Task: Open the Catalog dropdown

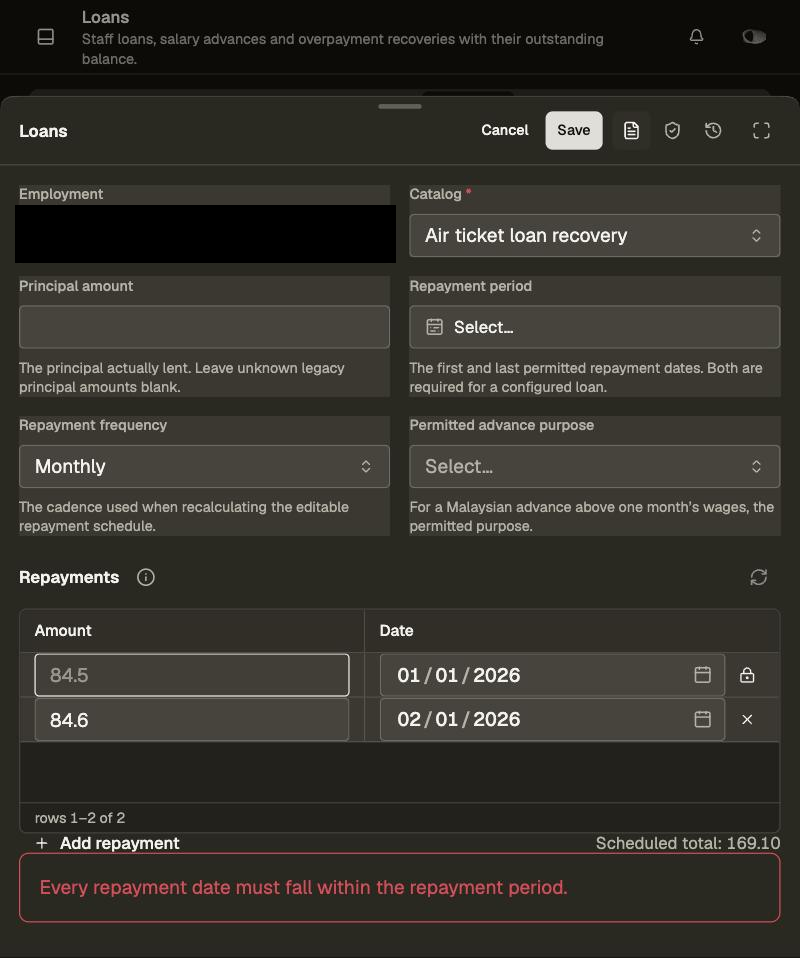Action: pyautogui.click(x=594, y=235)
